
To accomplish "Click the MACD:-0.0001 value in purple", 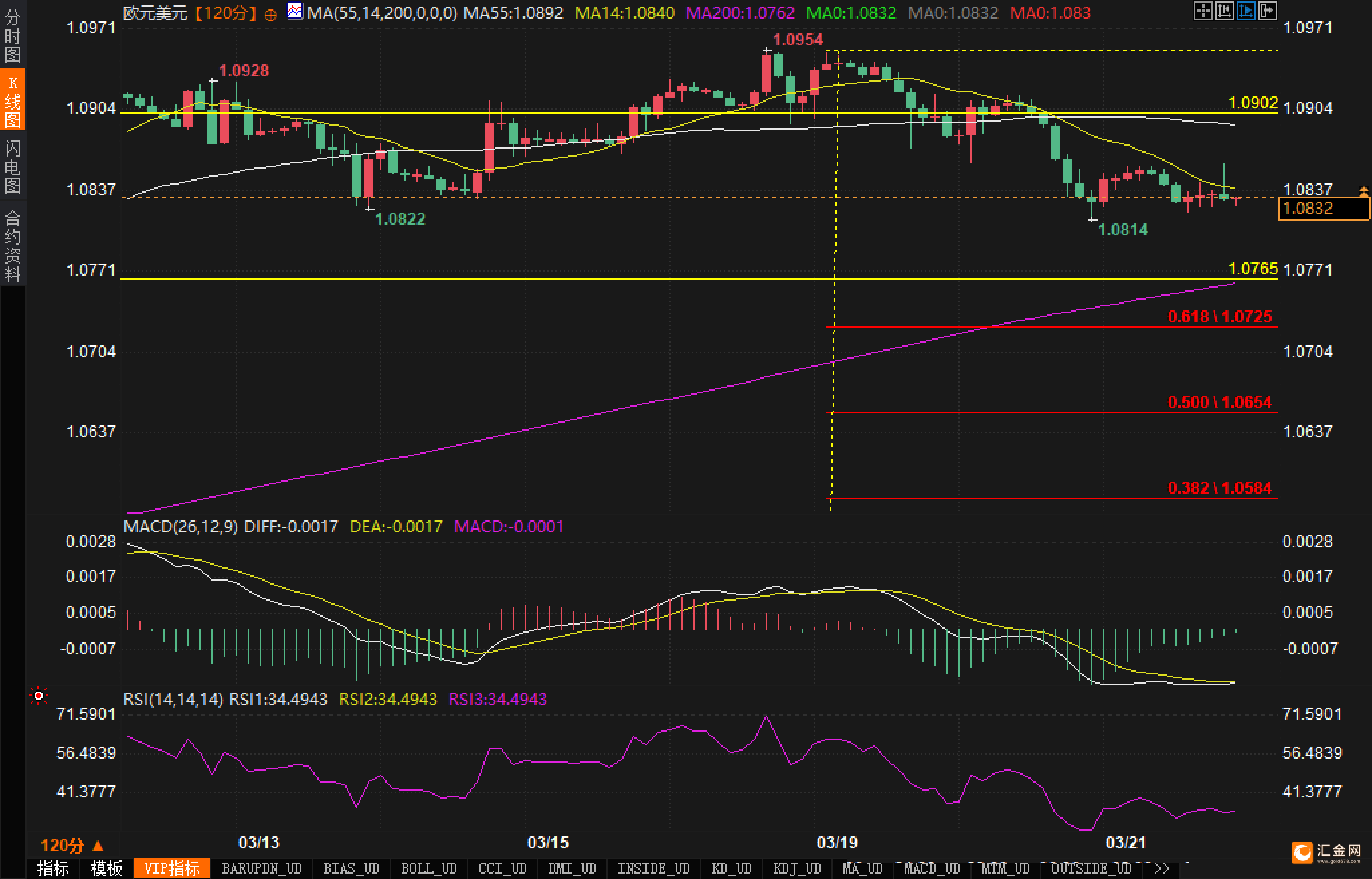I will coord(509,526).
